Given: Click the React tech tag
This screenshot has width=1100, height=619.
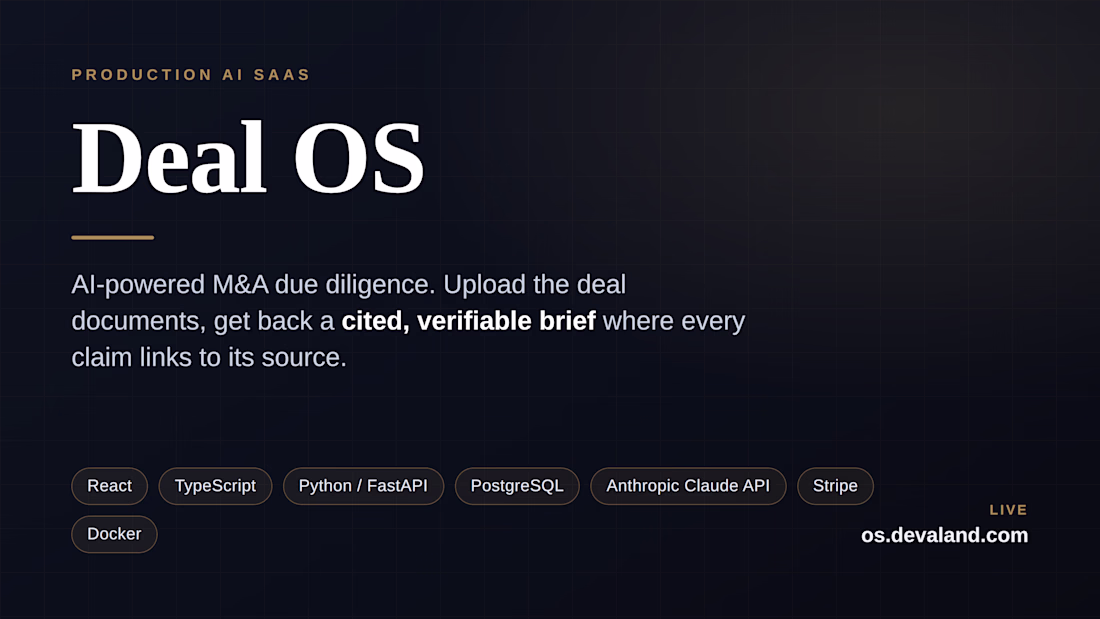Looking at the screenshot, I should coord(109,486).
